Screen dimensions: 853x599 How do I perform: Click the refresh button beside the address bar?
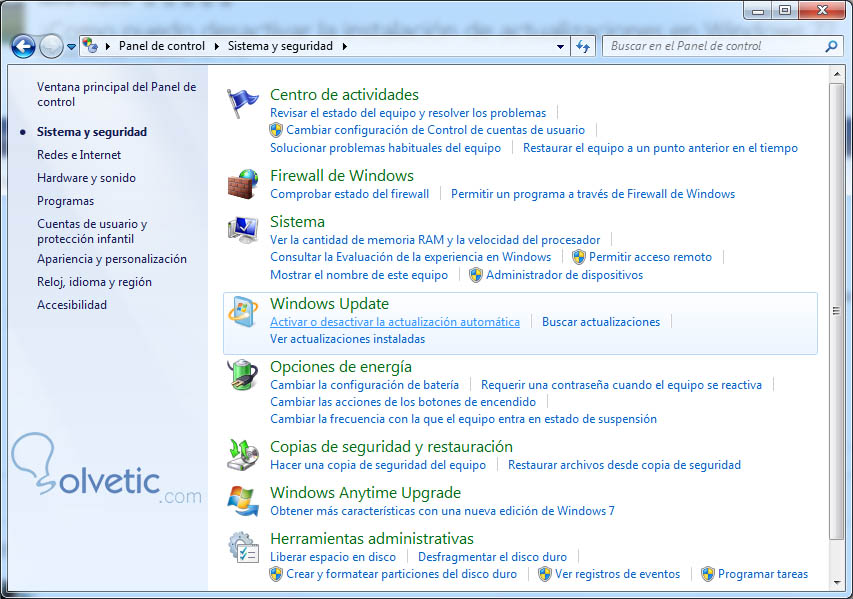pos(583,47)
